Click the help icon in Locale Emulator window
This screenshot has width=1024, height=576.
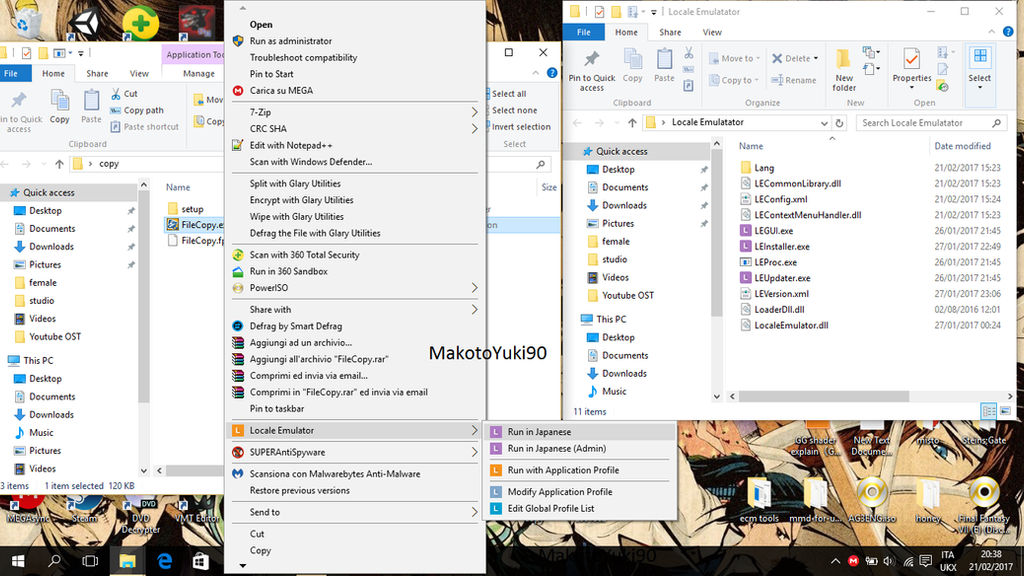tap(1008, 31)
